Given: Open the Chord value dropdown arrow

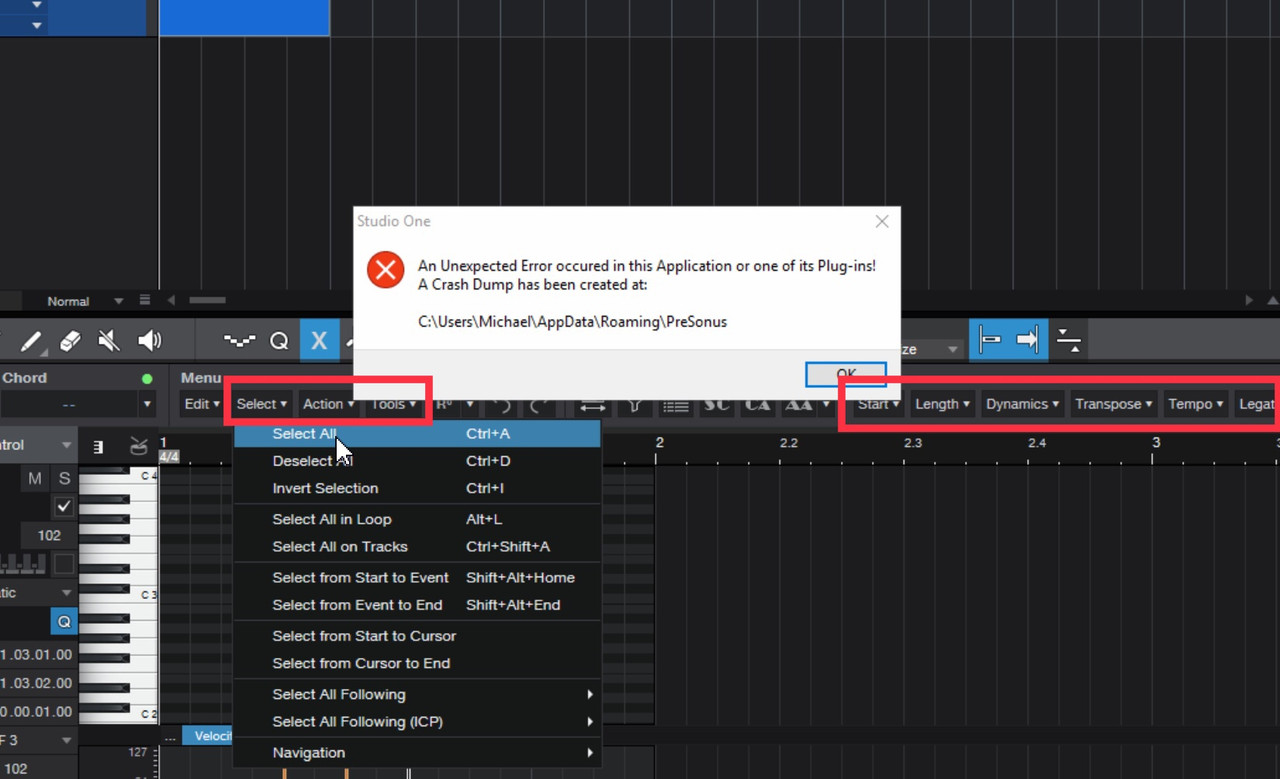Looking at the screenshot, I should [147, 404].
